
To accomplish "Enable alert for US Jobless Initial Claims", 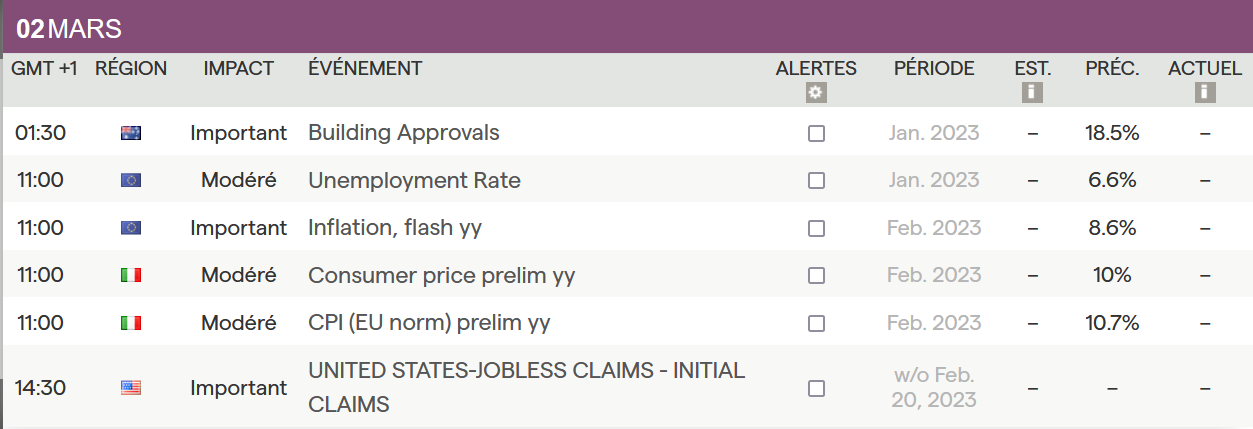I will coord(816,388).
